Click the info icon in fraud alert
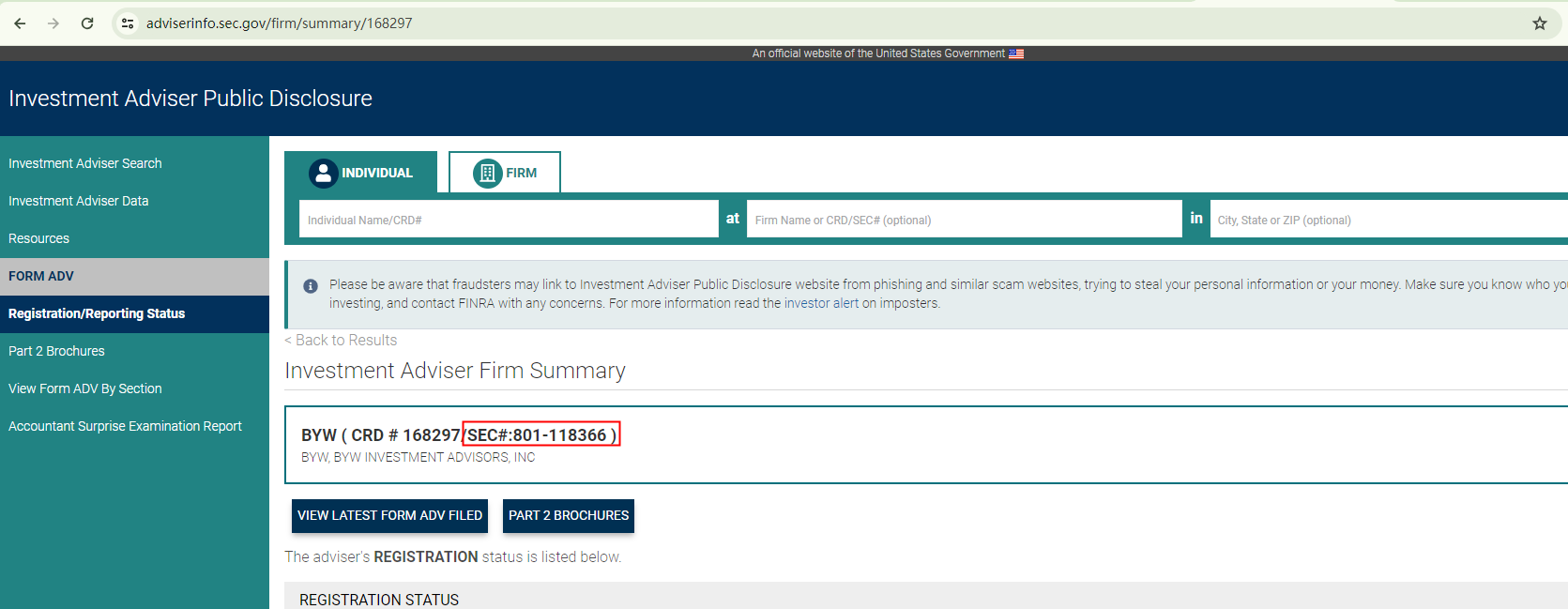 tap(311, 286)
